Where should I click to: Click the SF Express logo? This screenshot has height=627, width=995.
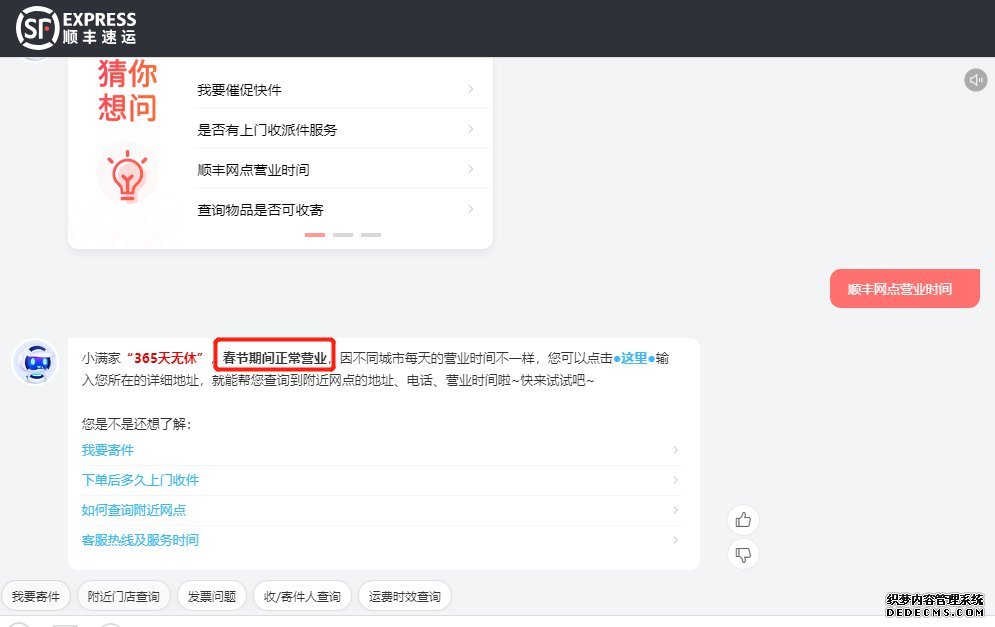pyautogui.click(x=76, y=29)
